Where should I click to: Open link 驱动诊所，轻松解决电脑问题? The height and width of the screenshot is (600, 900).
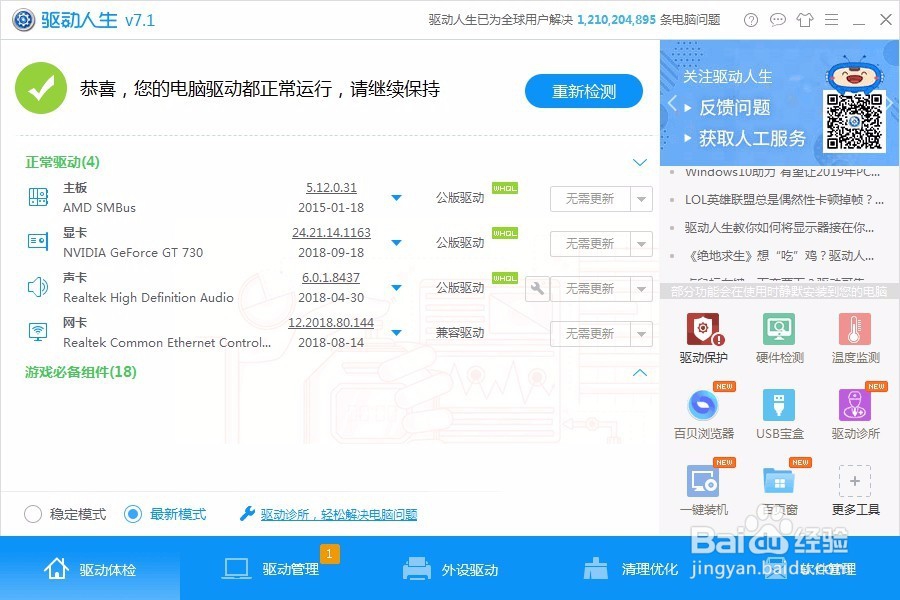(x=339, y=514)
